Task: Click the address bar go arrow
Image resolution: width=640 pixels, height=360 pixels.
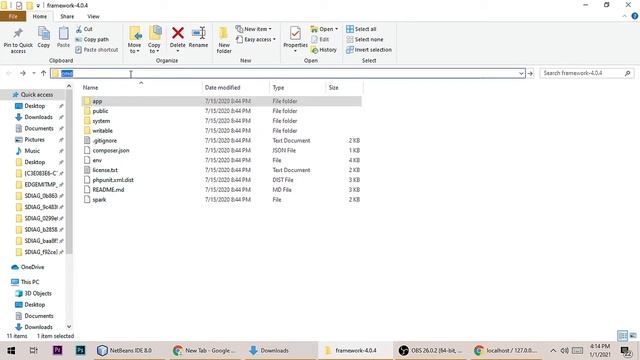Action: click(530, 73)
